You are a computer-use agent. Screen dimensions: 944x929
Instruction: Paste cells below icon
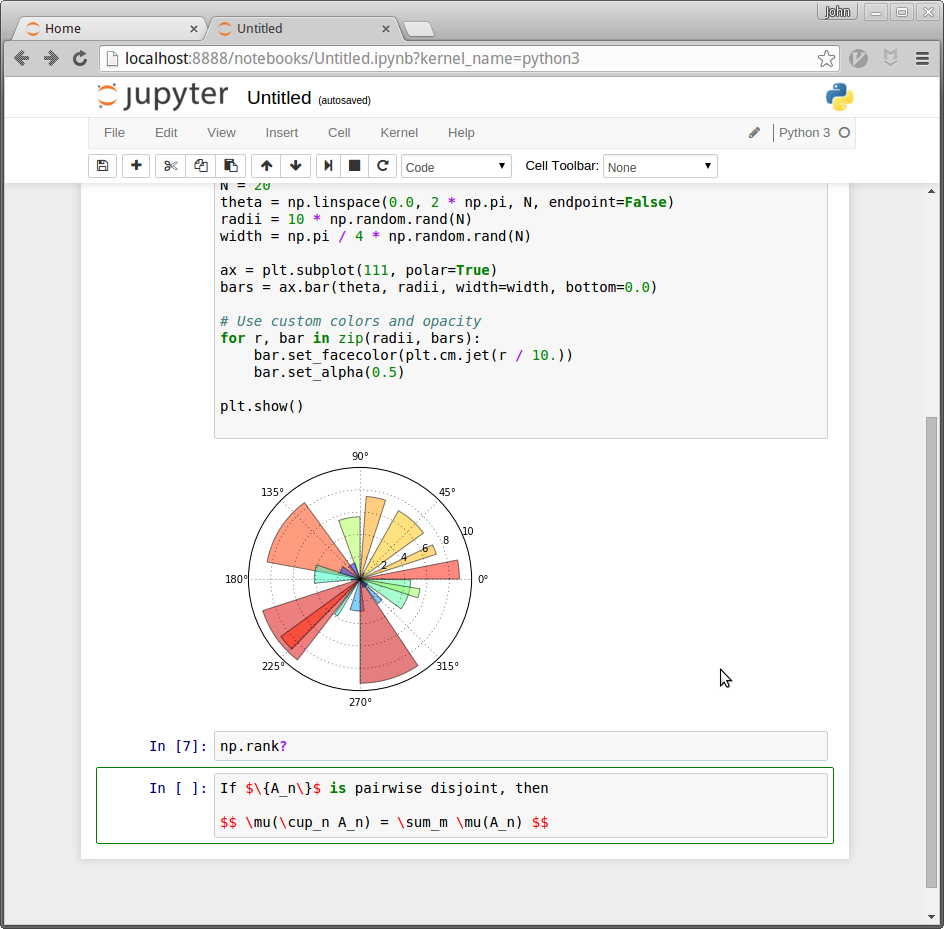pyautogui.click(x=231, y=166)
